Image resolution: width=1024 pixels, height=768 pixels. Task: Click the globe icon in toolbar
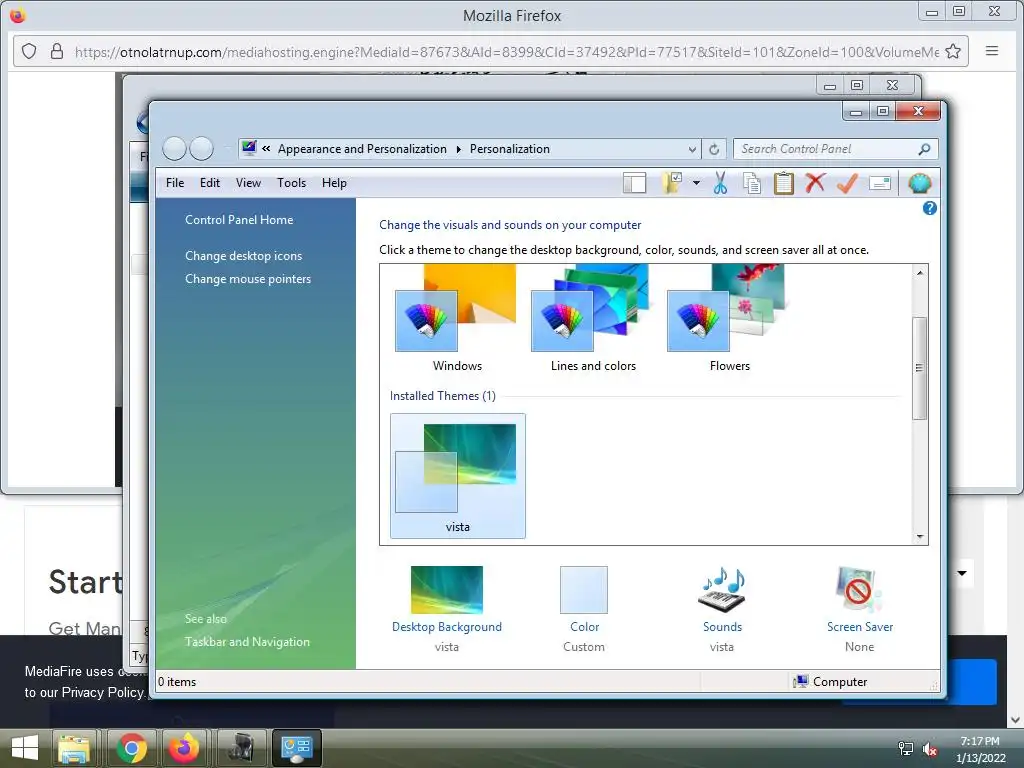click(920, 184)
